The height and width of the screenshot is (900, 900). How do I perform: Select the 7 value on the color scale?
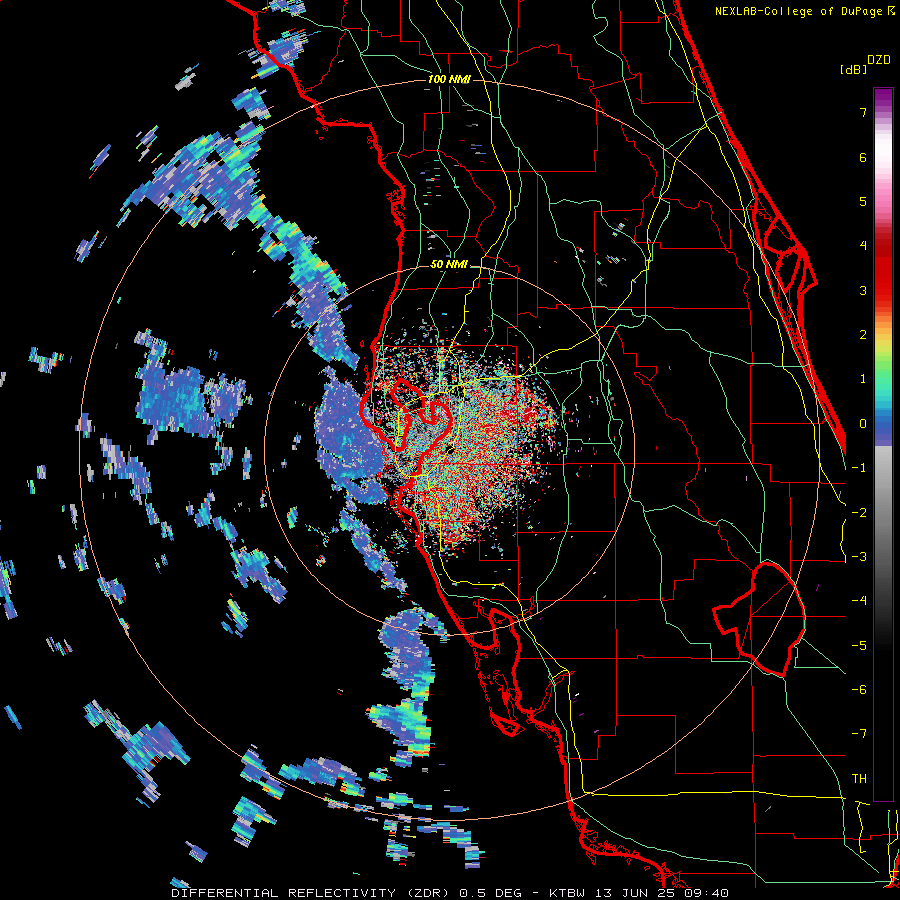pos(863,112)
